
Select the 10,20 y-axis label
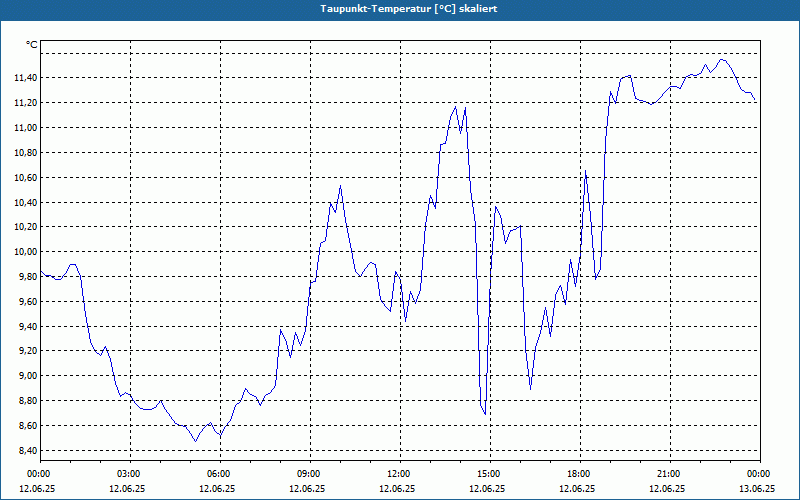point(26,227)
